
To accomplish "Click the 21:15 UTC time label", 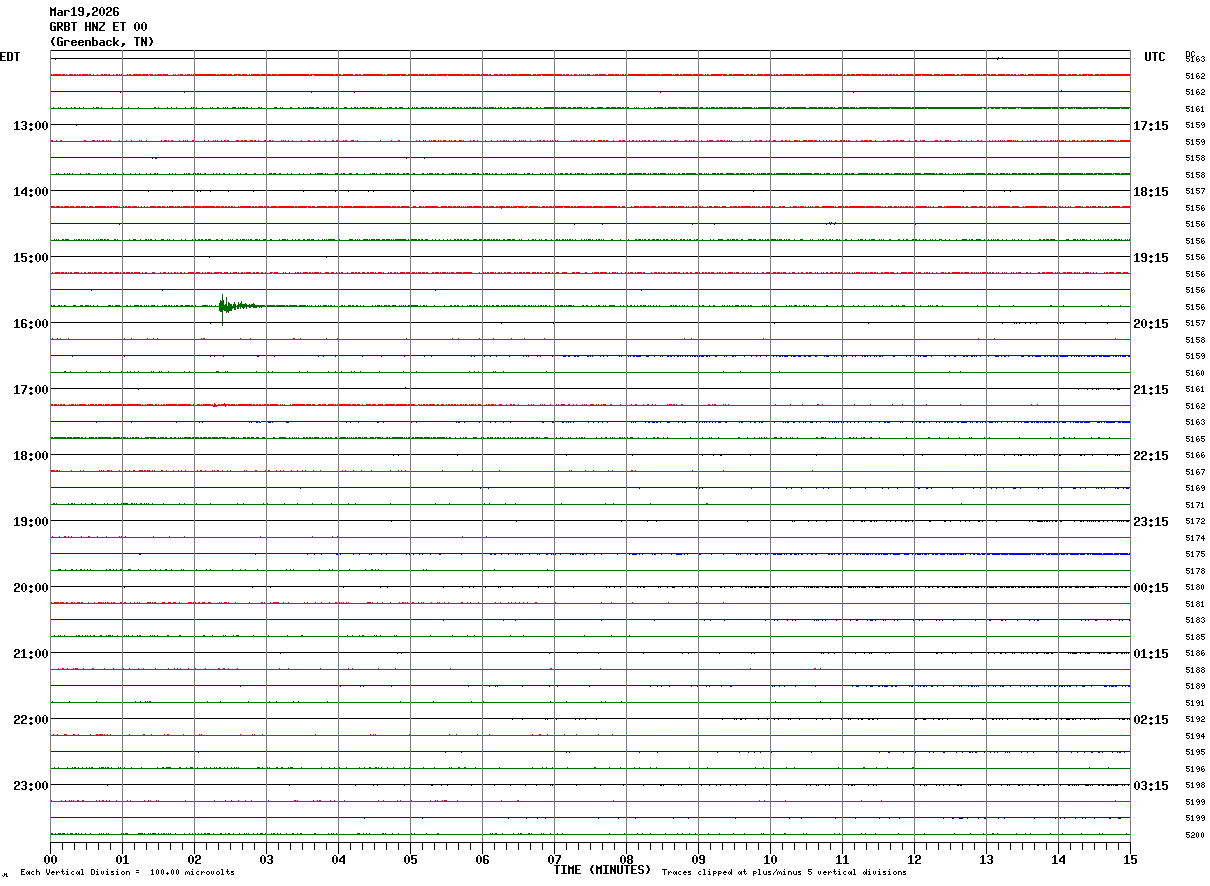I will (1151, 390).
